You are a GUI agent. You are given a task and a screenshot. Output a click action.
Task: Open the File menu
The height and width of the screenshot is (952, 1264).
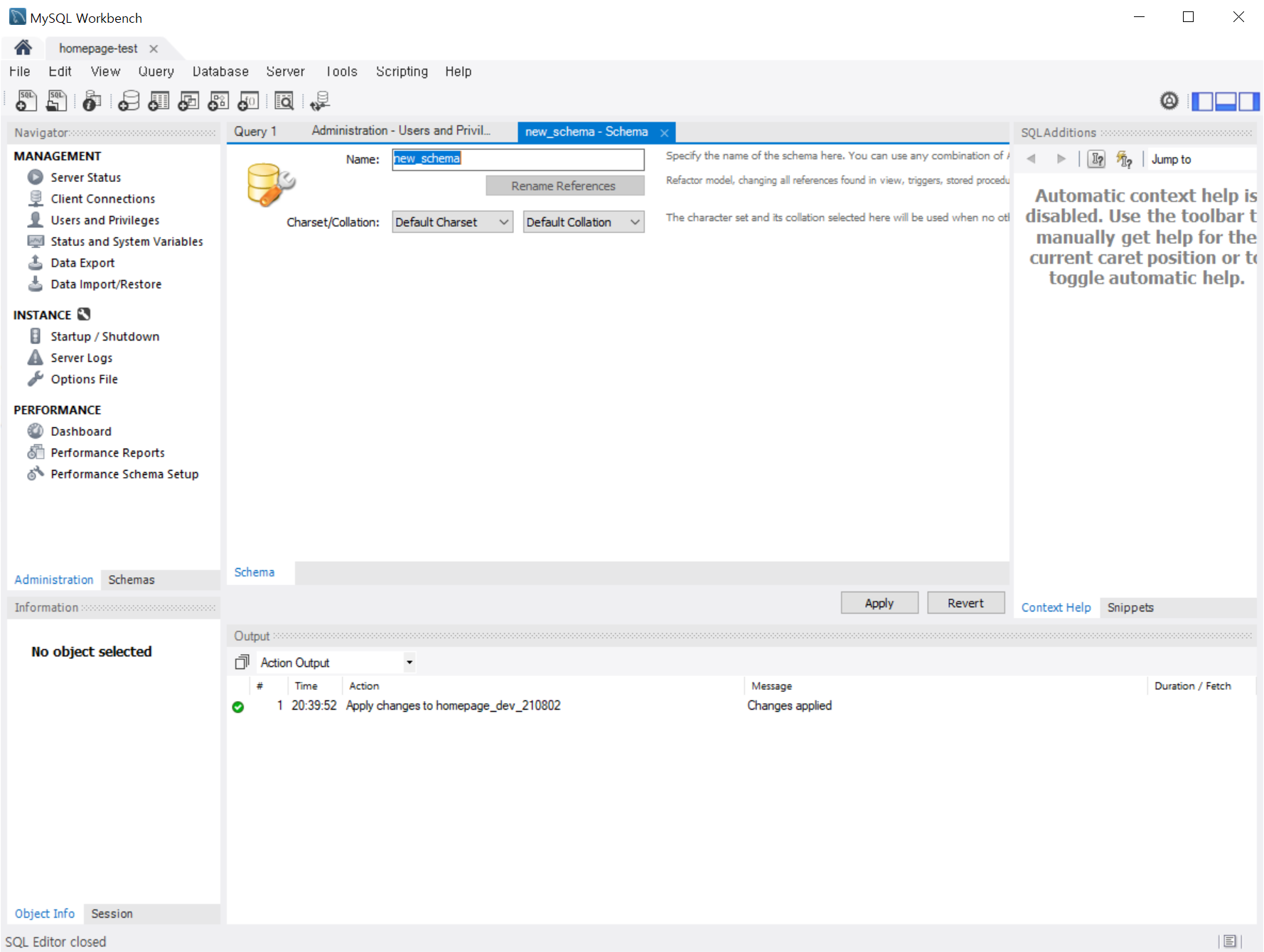pos(19,71)
